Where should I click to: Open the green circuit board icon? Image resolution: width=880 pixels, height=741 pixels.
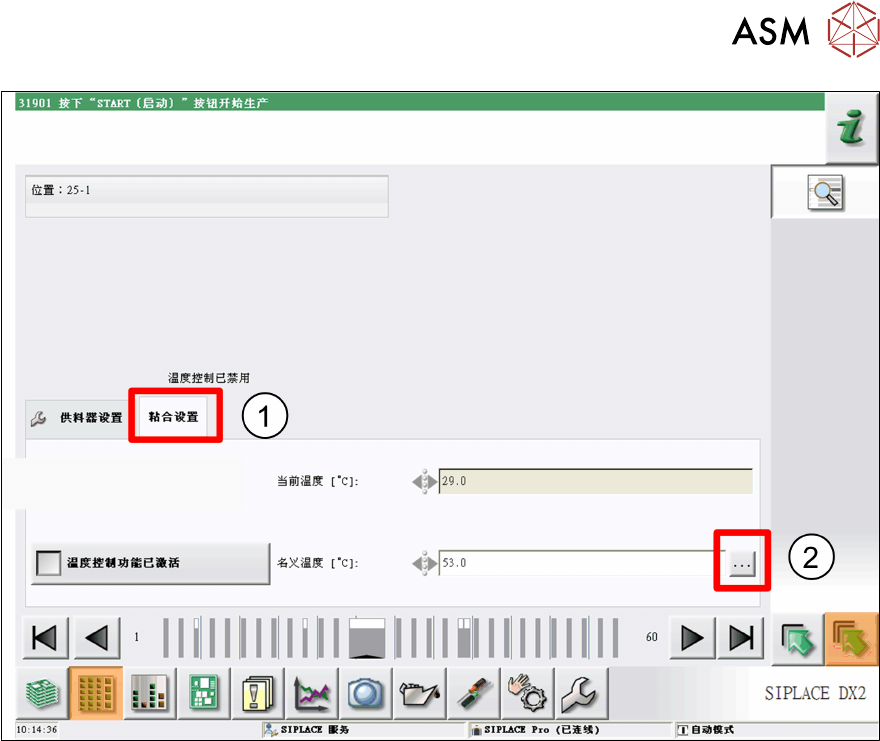[x=203, y=693]
